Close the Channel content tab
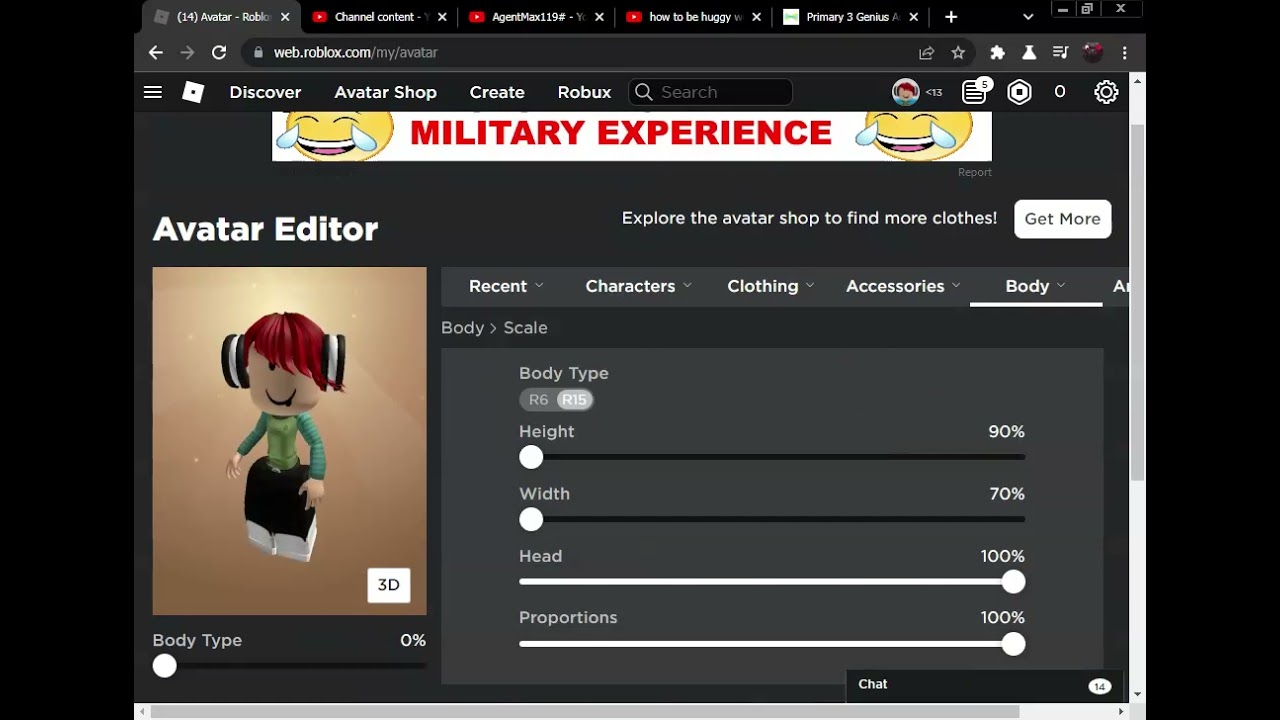Viewport: 1280px width, 720px height. pos(442,17)
